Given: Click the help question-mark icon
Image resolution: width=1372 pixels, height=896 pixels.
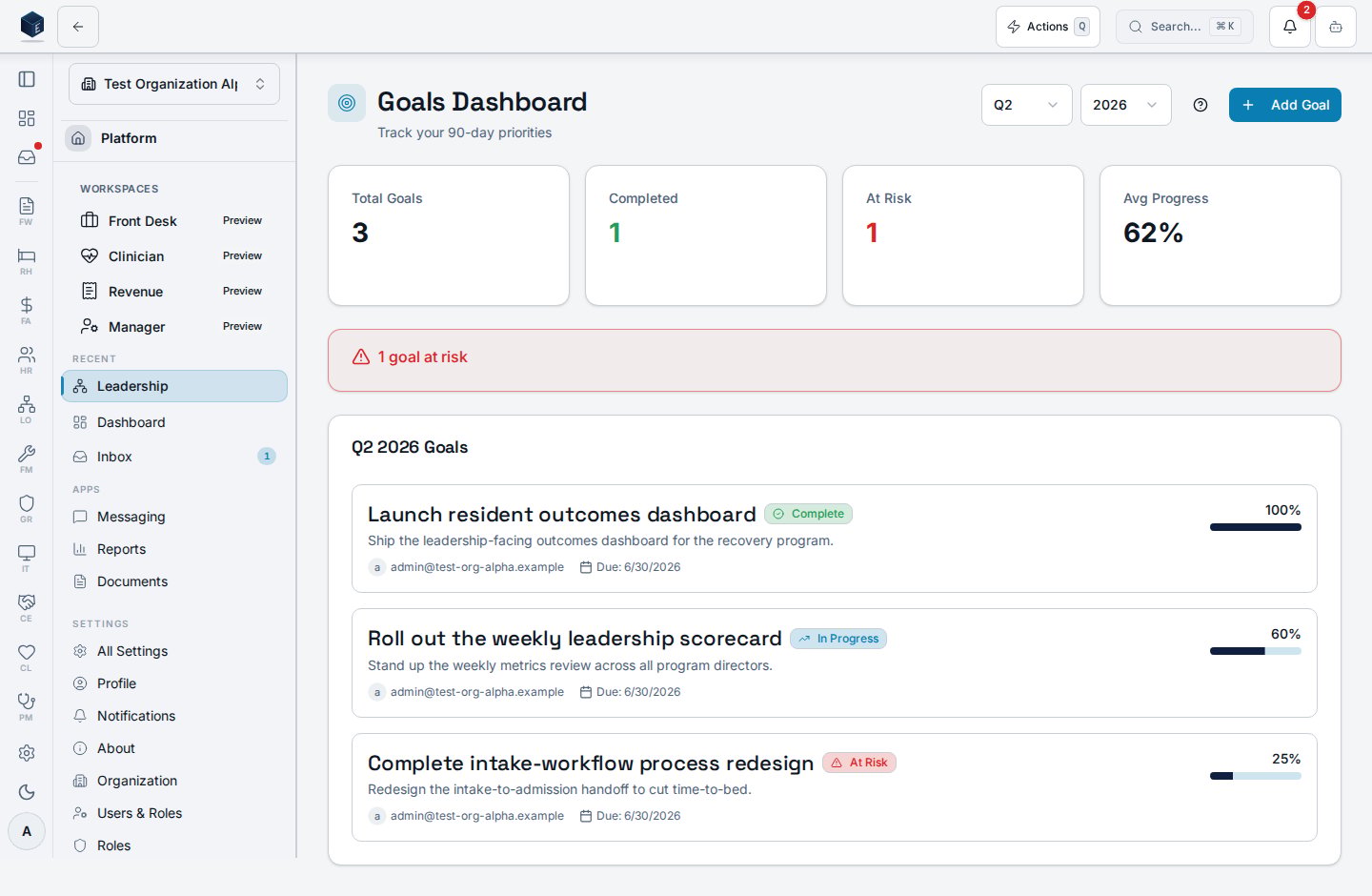Looking at the screenshot, I should click(1200, 105).
